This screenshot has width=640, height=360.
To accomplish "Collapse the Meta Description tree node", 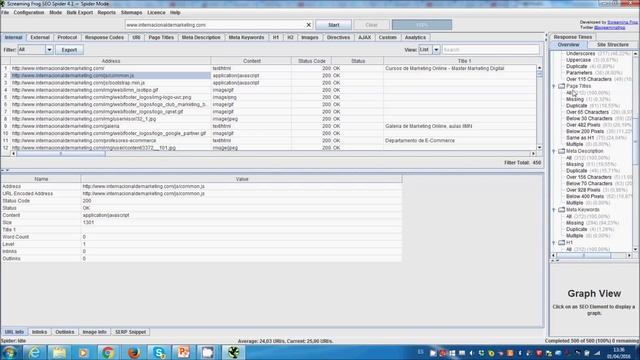I will [x=554, y=151].
